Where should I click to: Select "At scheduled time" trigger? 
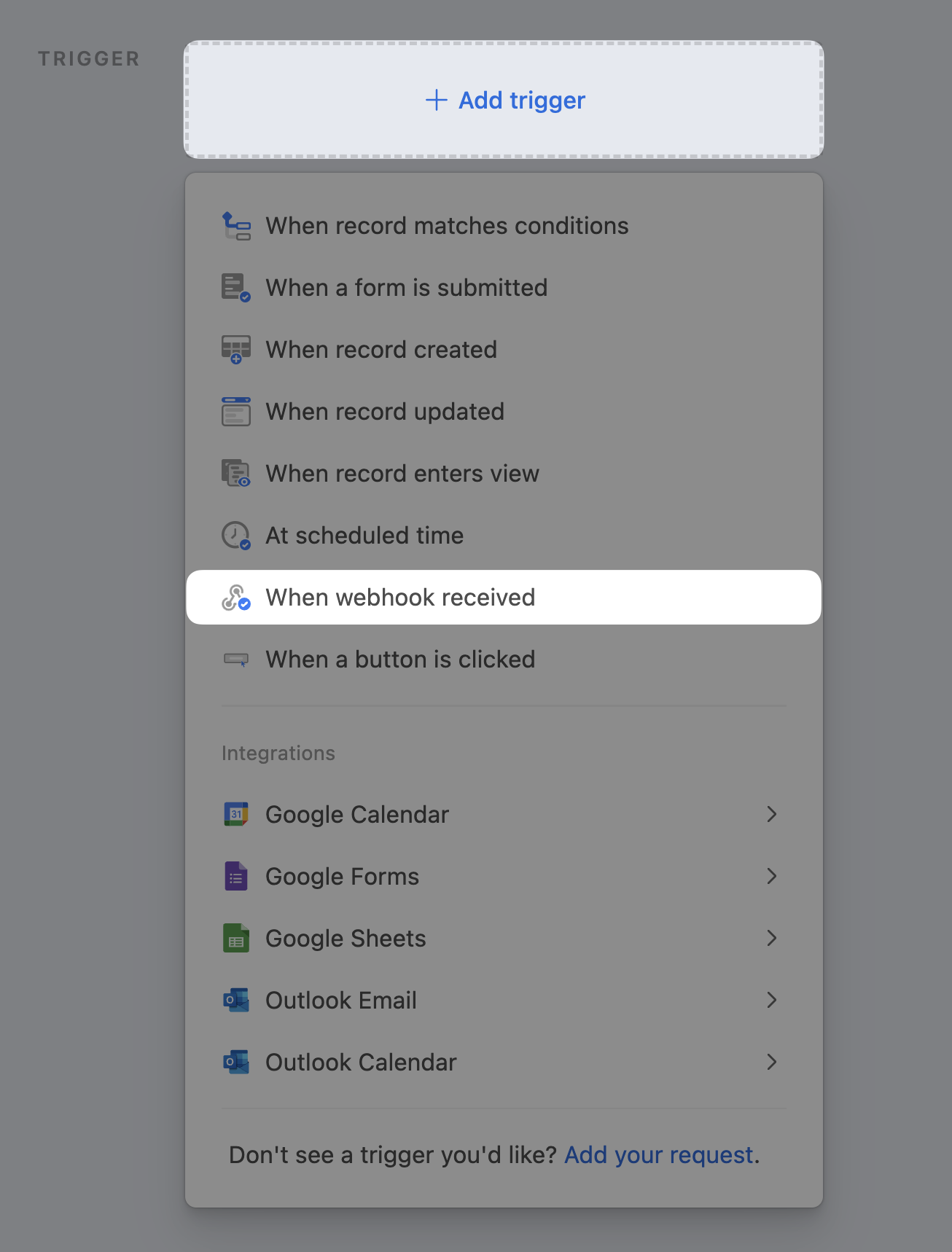coord(364,536)
